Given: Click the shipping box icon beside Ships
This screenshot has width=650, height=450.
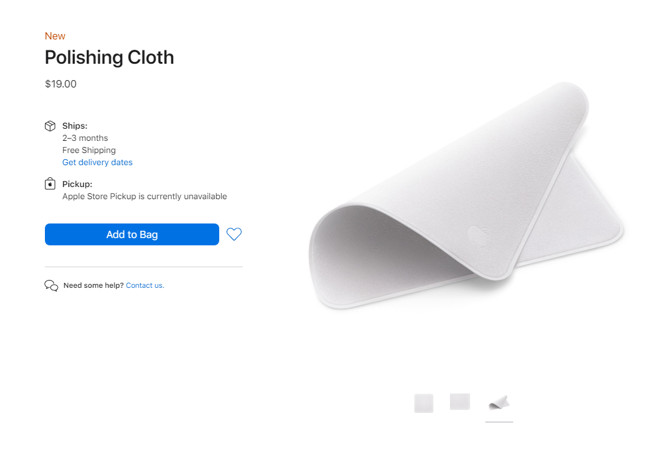Looking at the screenshot, I should 50,126.
